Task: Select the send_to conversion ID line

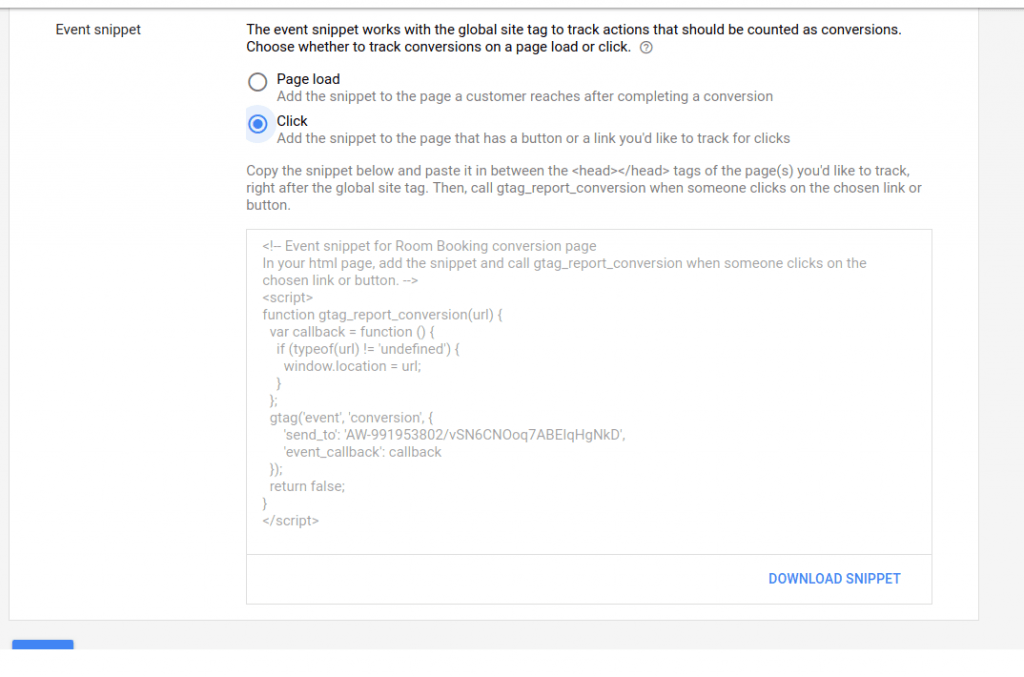Action: coord(450,434)
